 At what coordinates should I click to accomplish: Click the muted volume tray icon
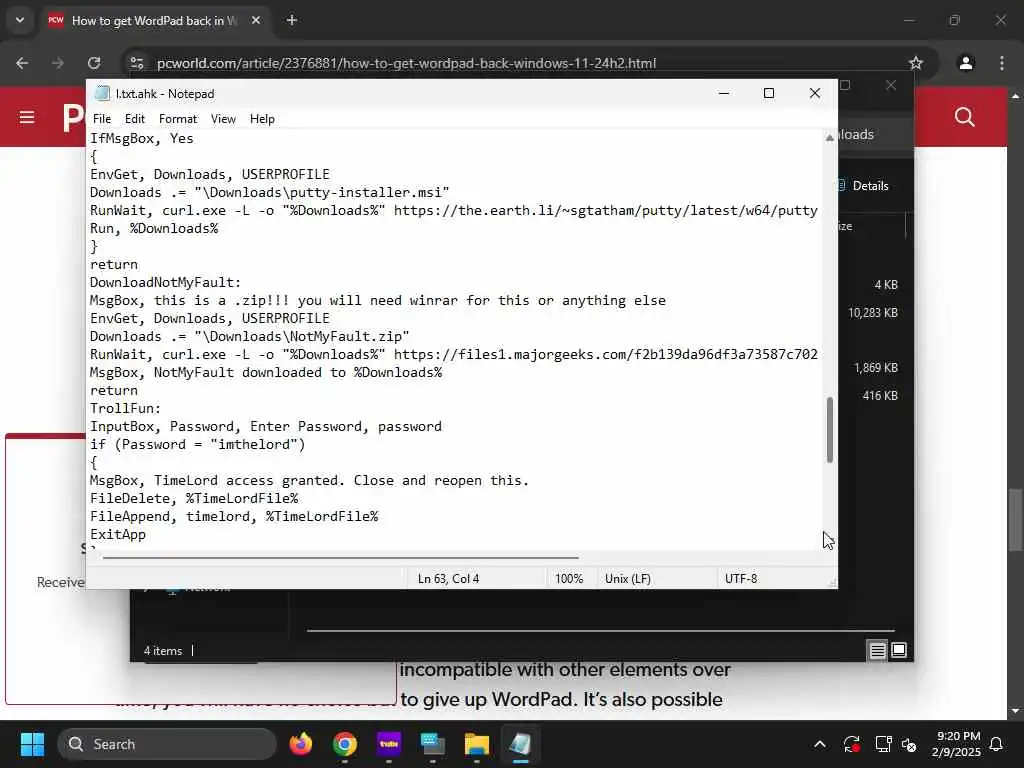908,744
